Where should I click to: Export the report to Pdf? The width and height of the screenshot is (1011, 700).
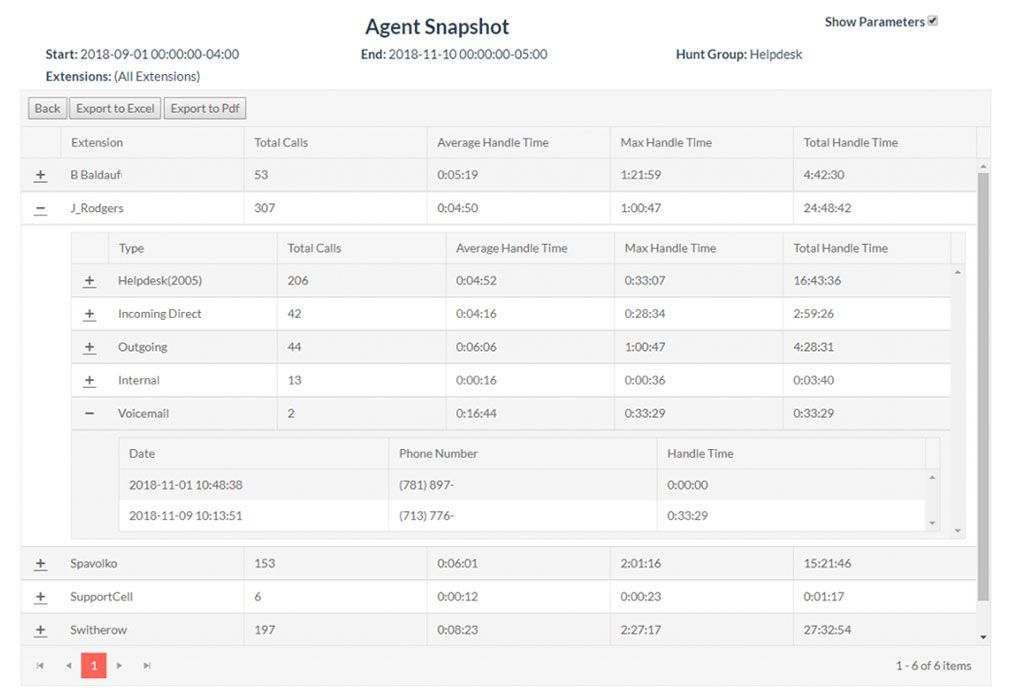point(205,109)
